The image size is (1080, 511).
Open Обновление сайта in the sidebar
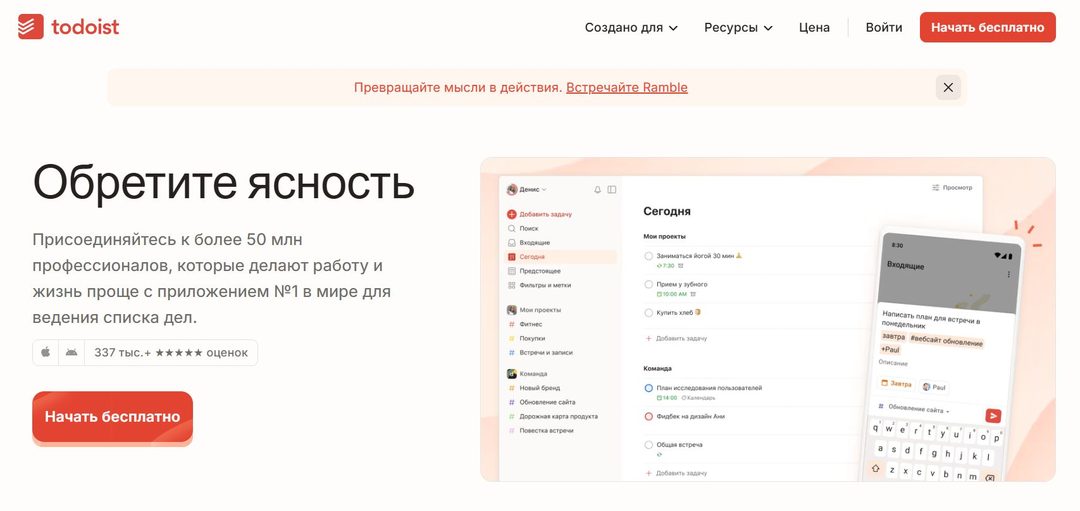(541, 402)
